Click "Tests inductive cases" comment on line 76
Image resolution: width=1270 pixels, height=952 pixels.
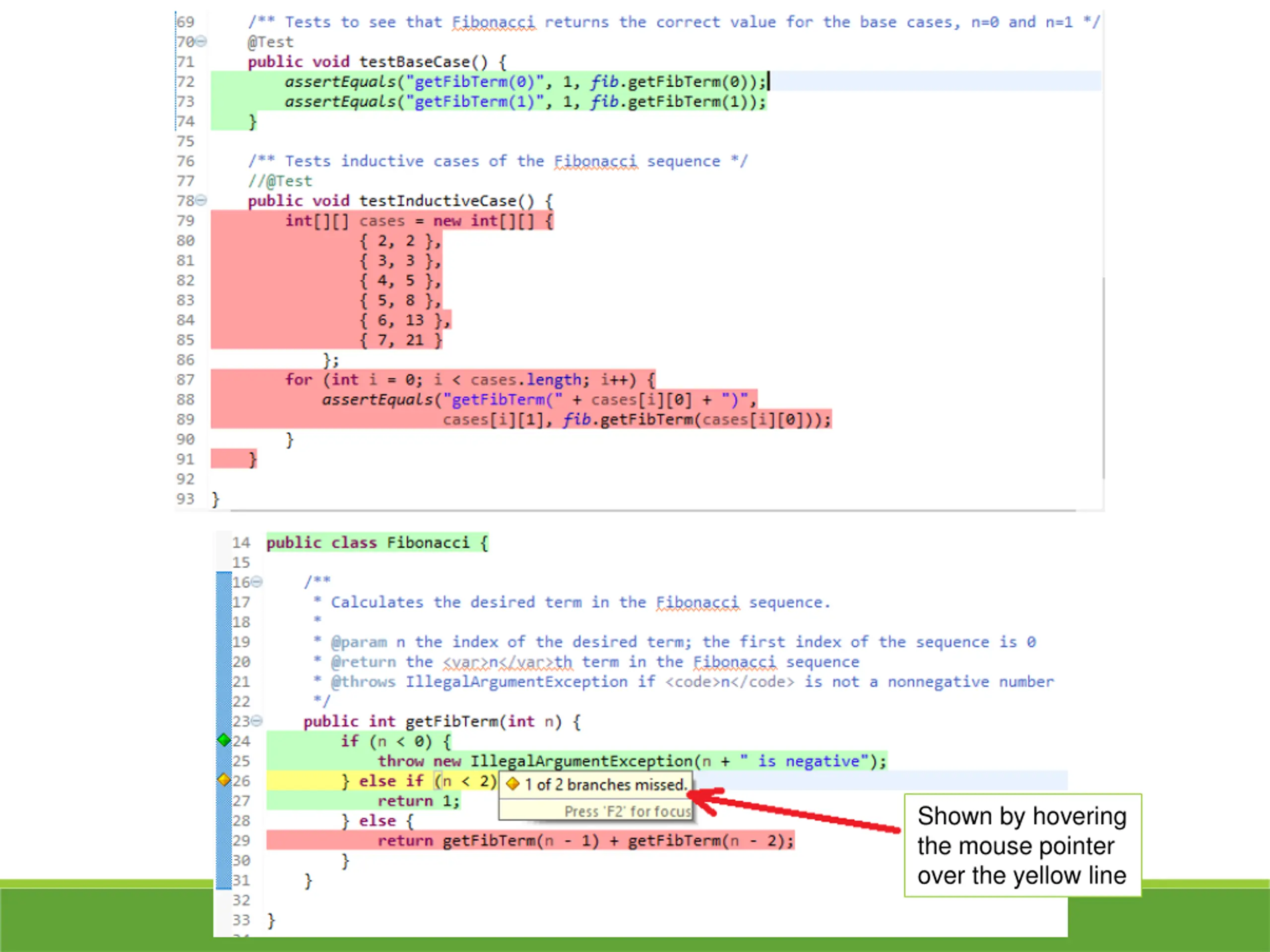498,161
